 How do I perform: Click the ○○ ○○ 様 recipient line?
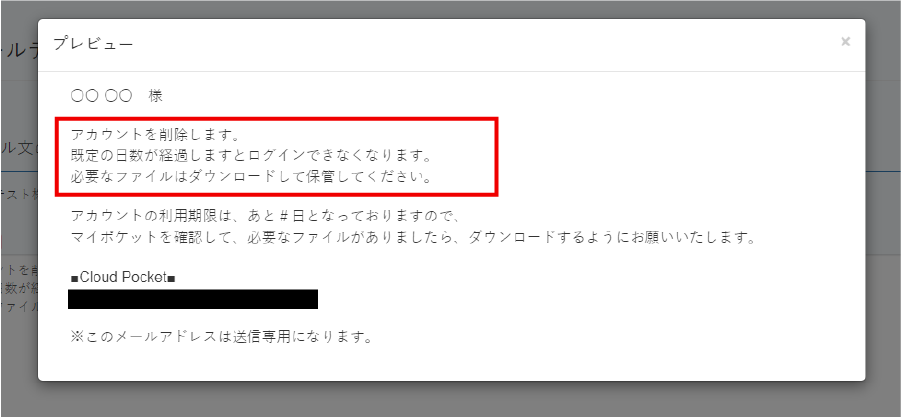(117, 96)
